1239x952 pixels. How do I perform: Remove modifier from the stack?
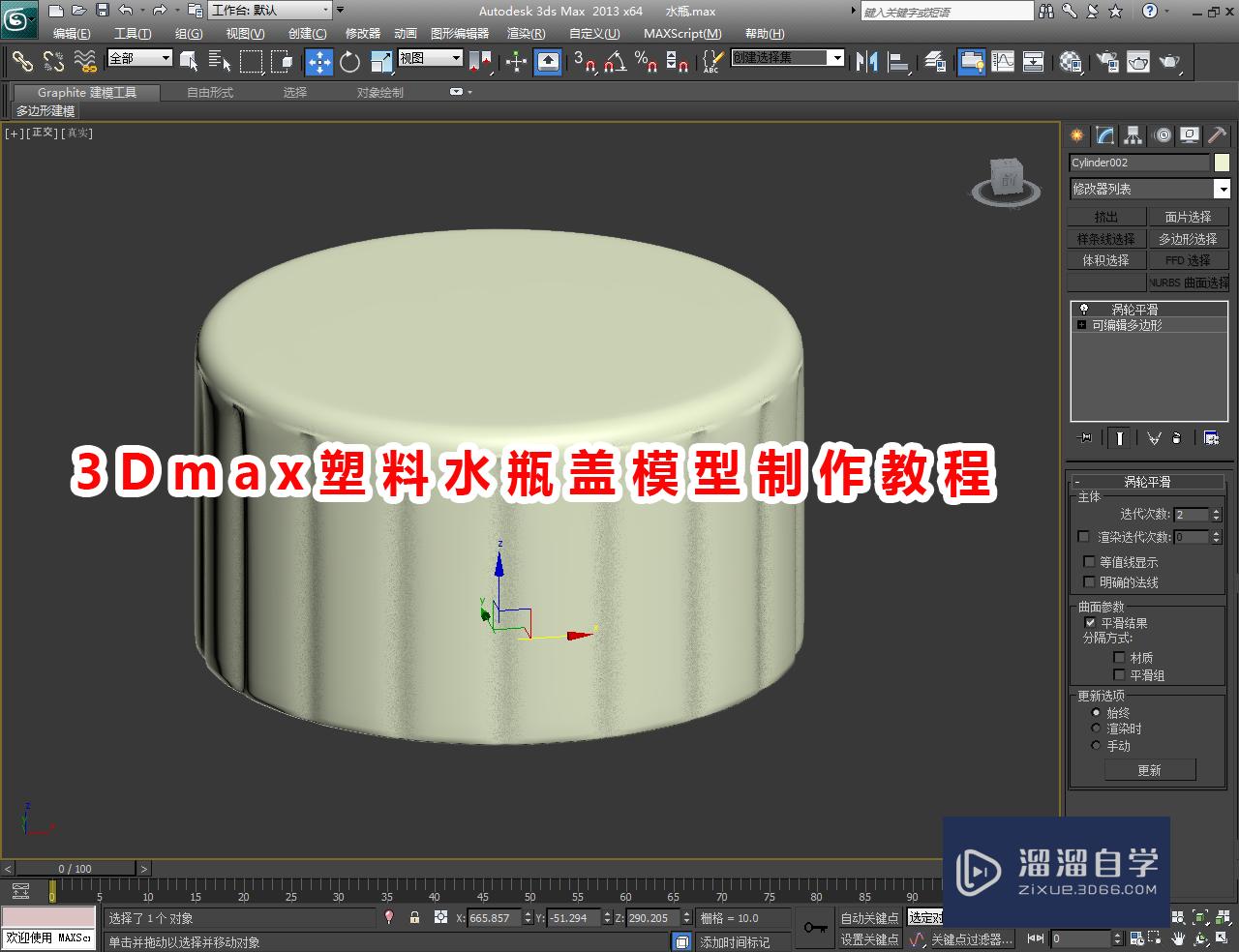(x=1176, y=438)
